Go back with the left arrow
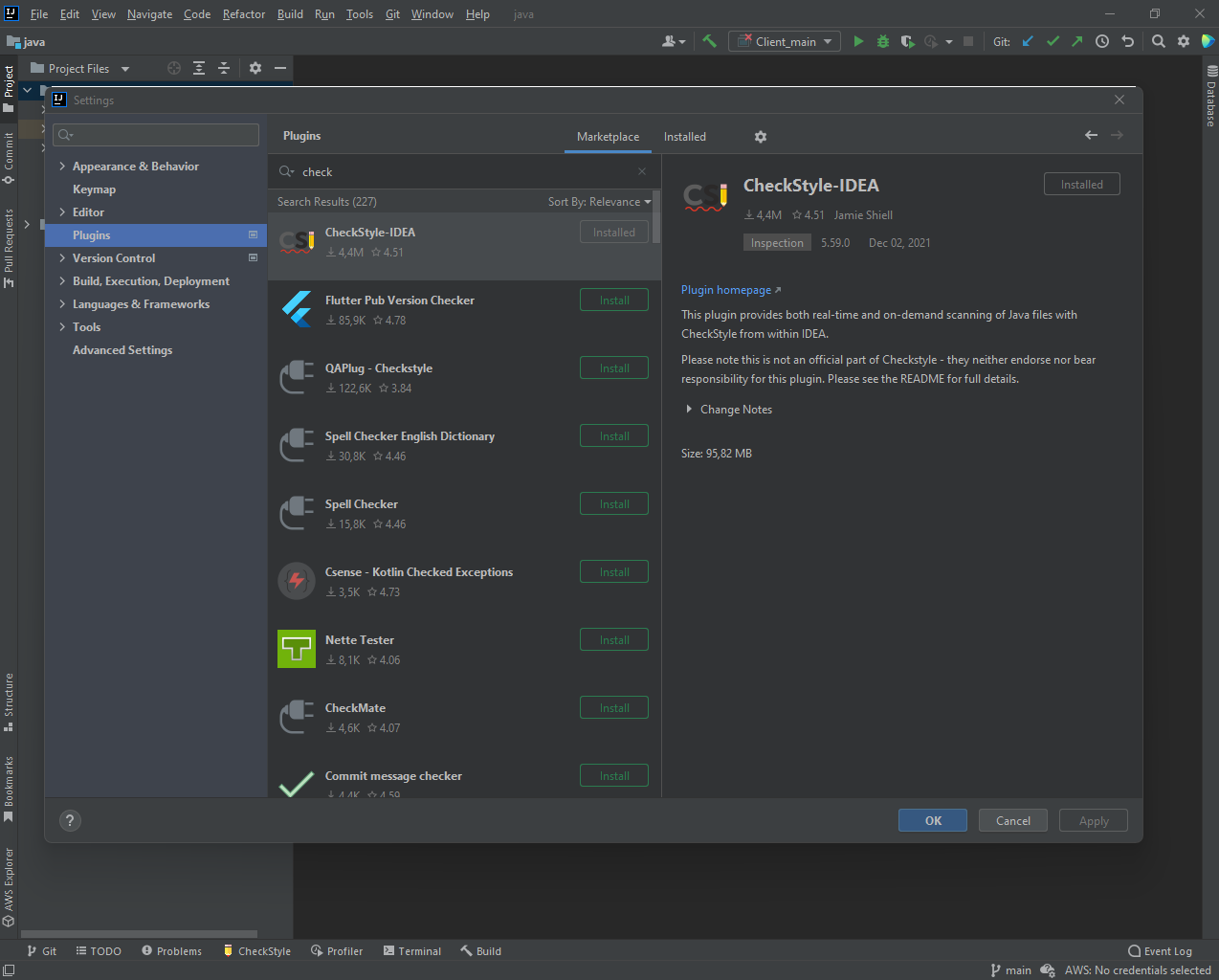1219x980 pixels. pos(1091,135)
